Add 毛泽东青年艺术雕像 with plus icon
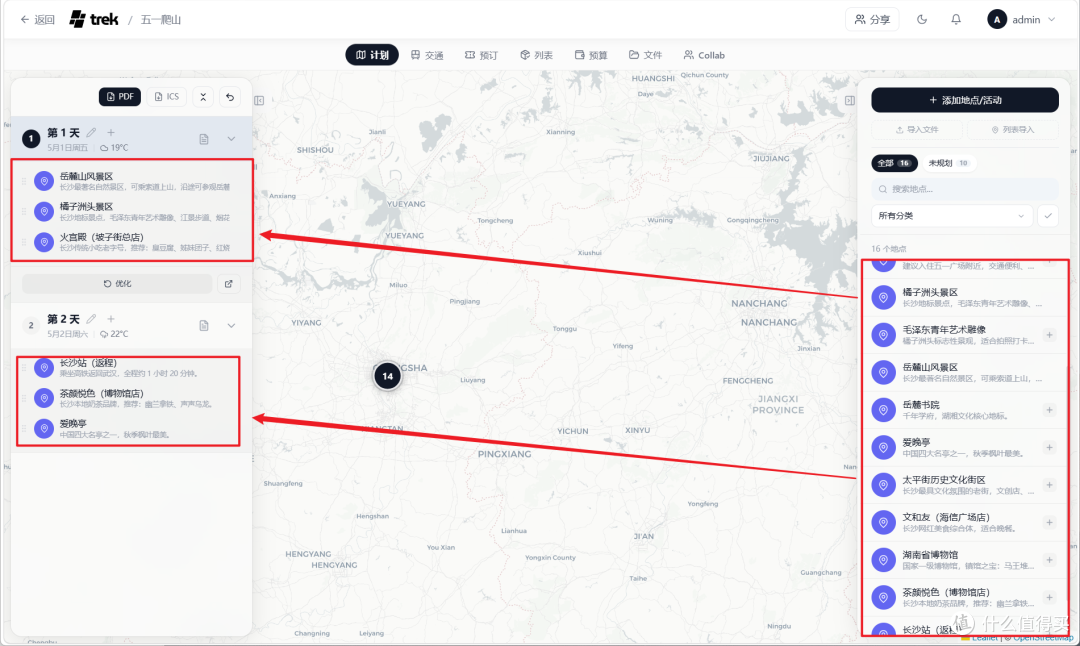 (x=1049, y=335)
